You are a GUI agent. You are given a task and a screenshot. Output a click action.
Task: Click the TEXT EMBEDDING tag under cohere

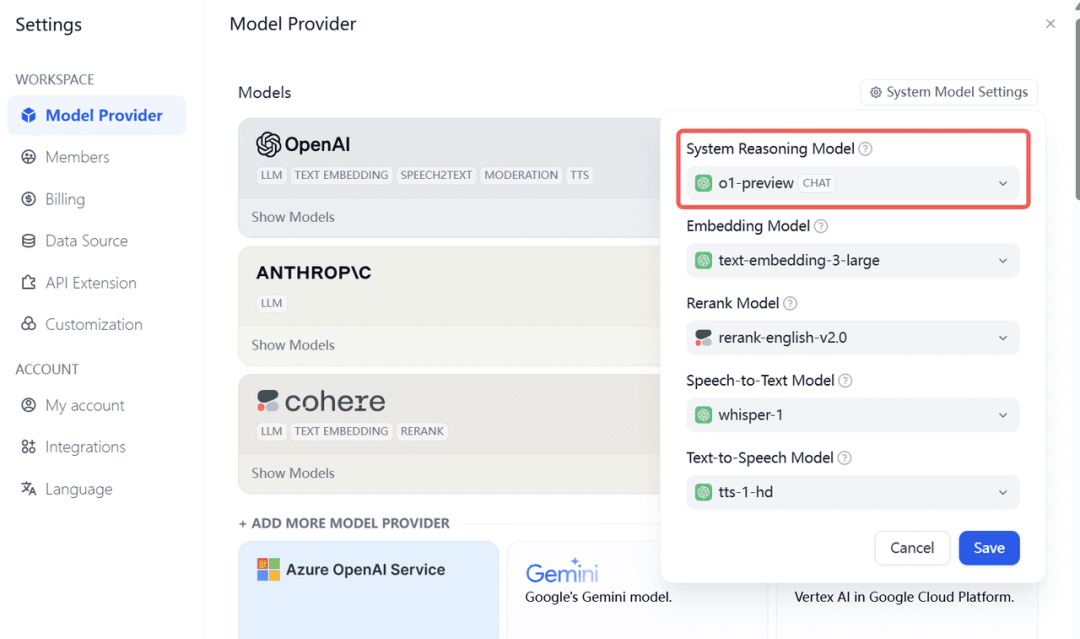(341, 431)
